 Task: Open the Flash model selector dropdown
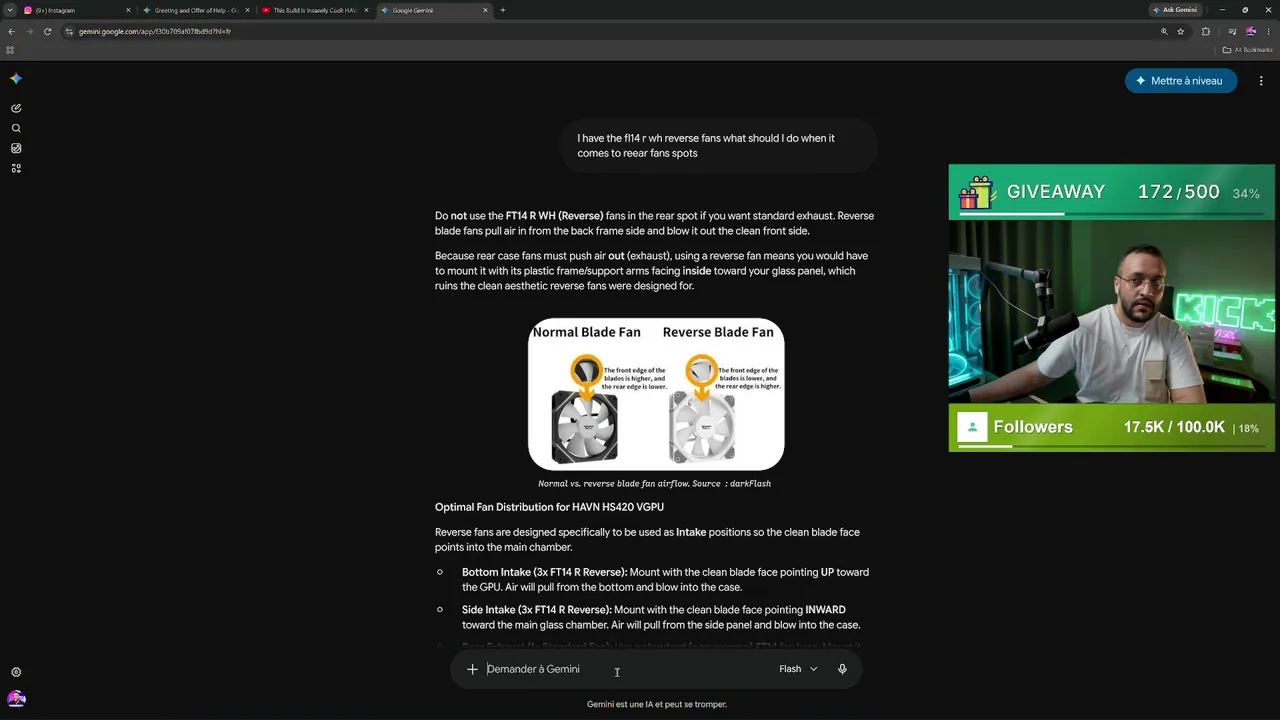pyautogui.click(x=798, y=669)
